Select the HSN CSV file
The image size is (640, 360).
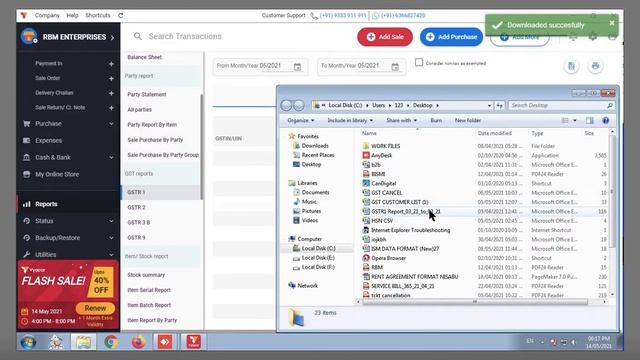click(x=382, y=221)
